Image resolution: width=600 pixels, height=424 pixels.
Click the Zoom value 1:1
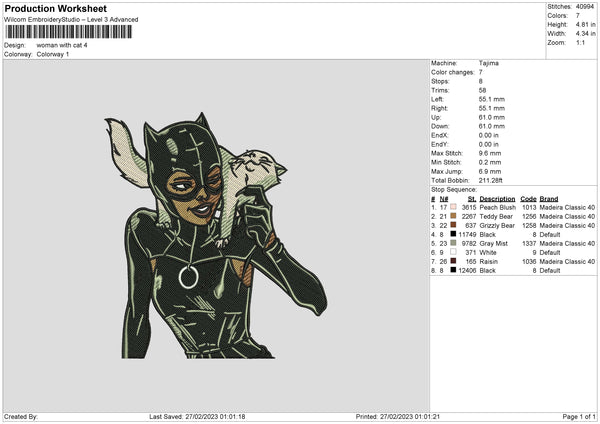580,42
